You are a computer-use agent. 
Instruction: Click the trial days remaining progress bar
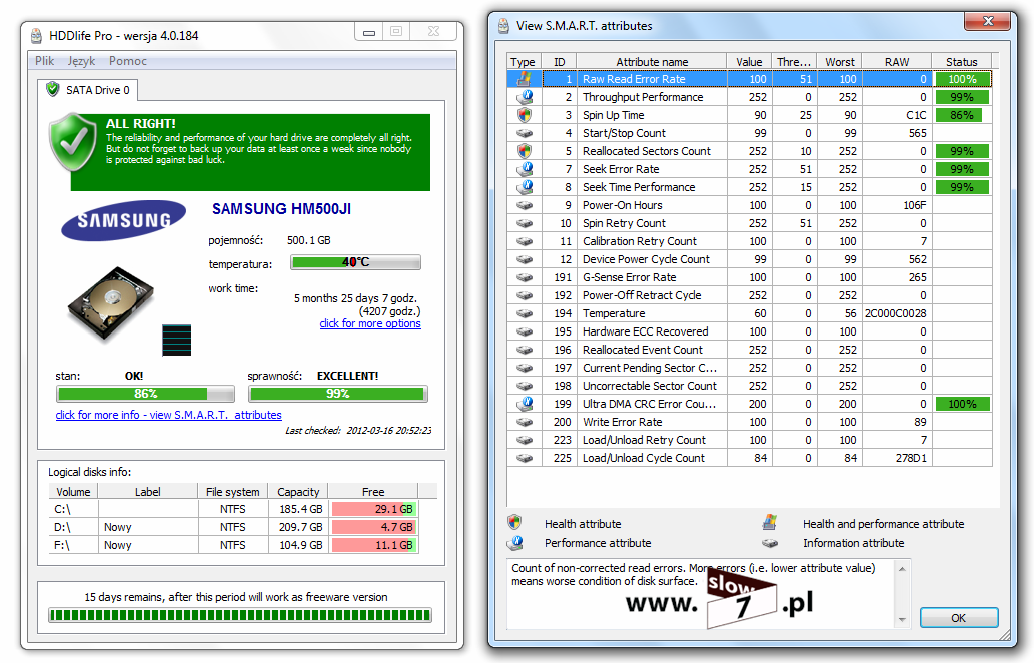(240, 616)
